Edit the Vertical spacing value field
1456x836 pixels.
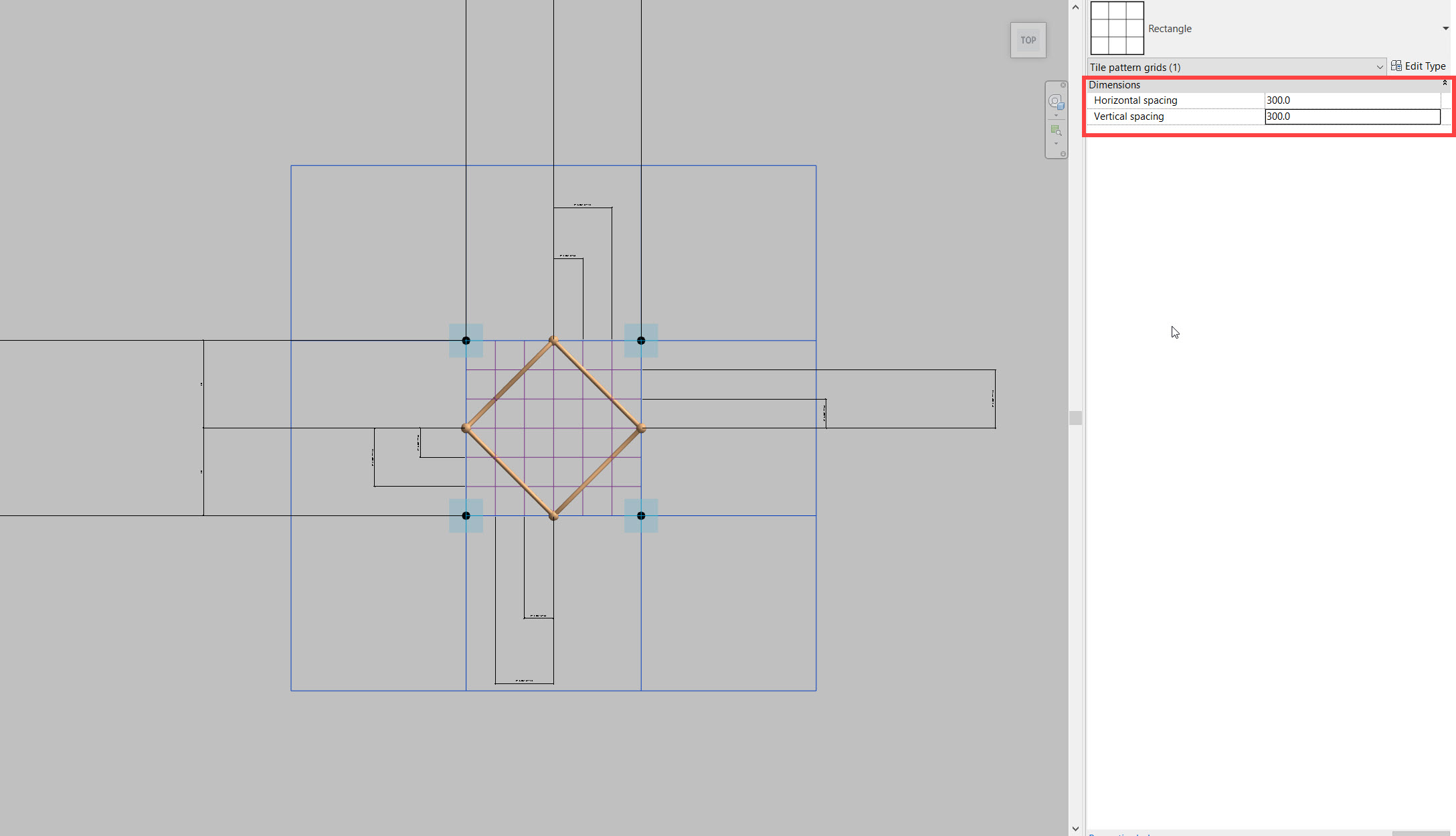coord(1352,116)
